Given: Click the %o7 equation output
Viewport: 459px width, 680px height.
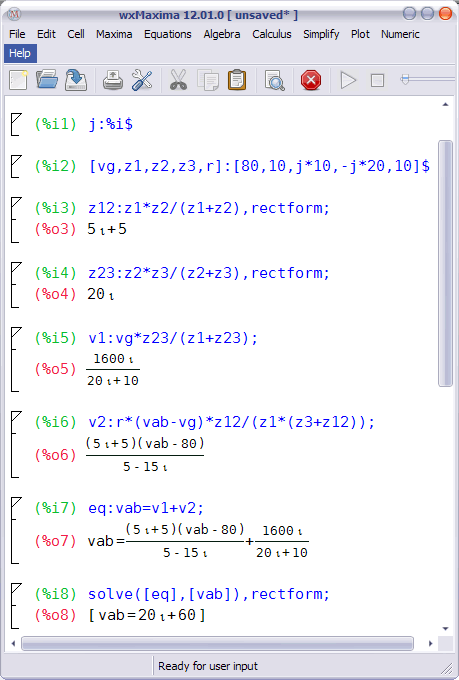Looking at the screenshot, I should click(x=198, y=541).
